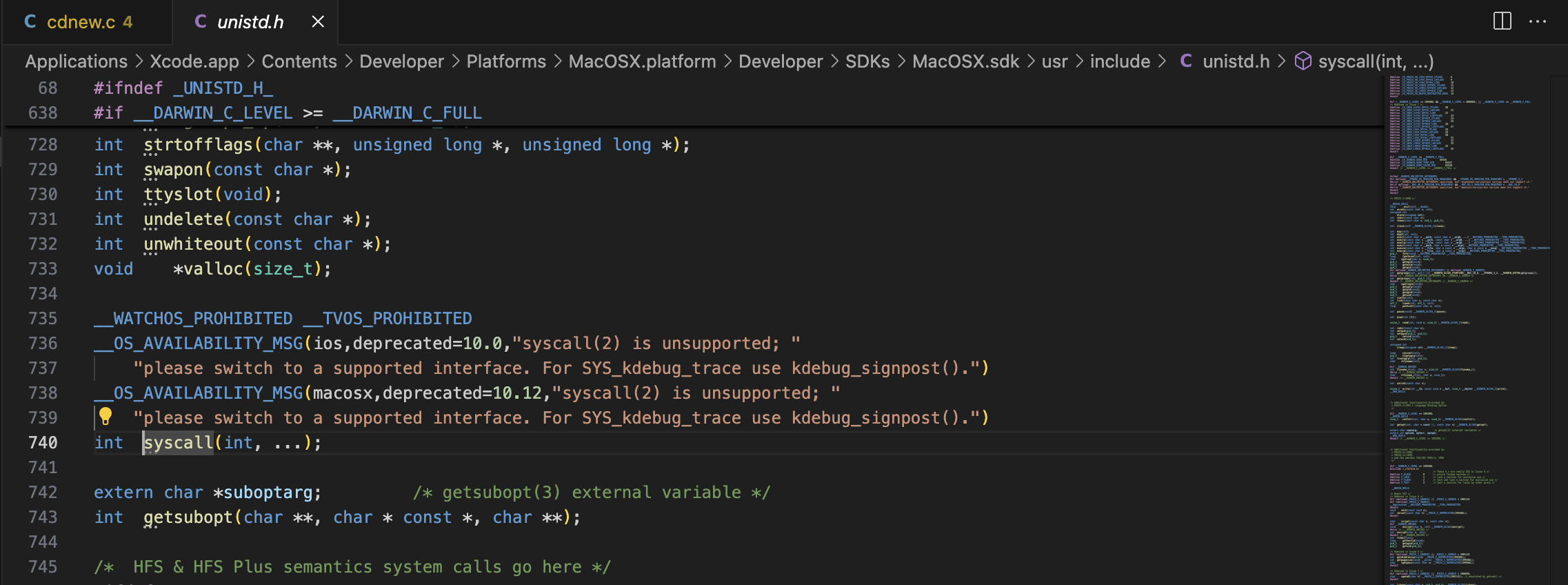Click the C file icon on the cdnew.c tab

point(30,22)
